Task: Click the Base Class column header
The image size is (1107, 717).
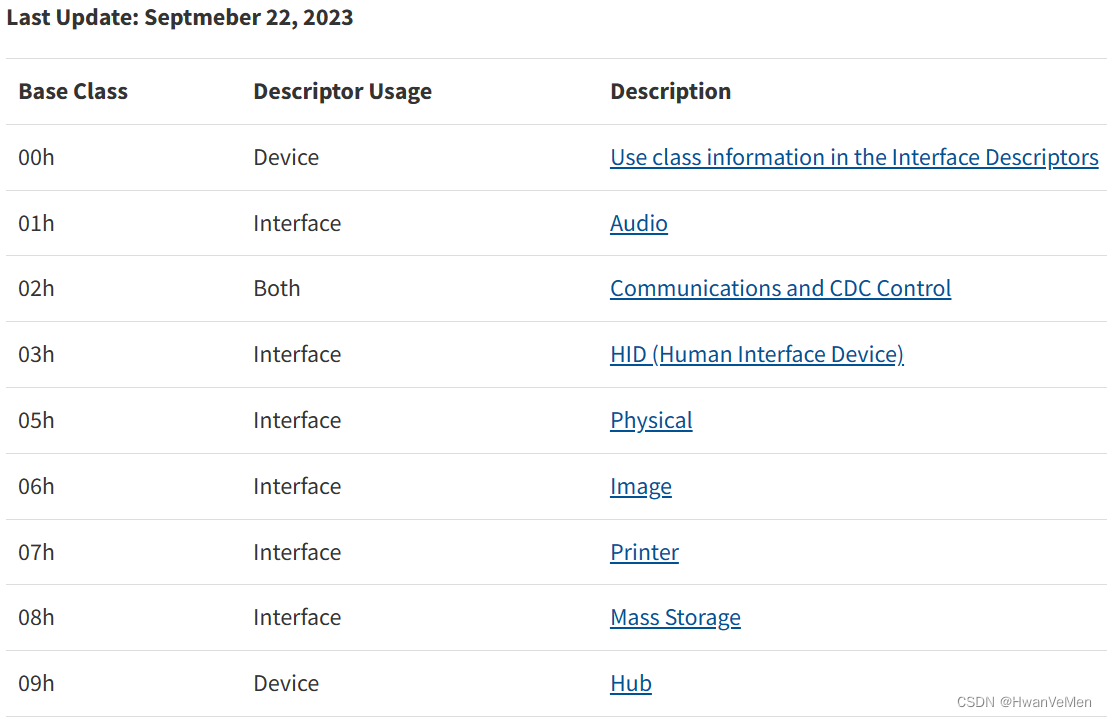Action: 73,92
